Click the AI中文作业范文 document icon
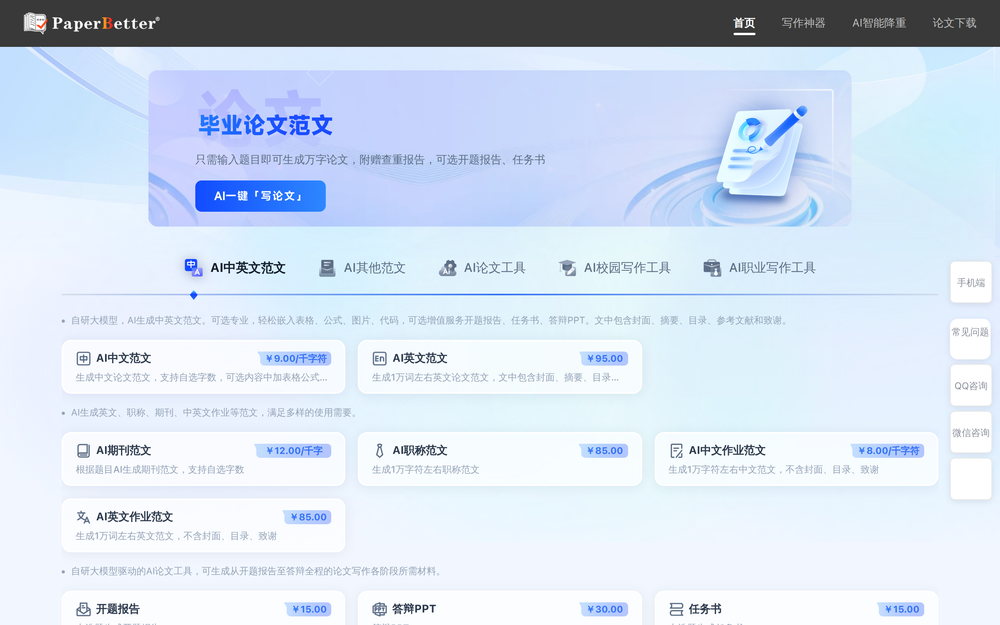Viewport: 1000px width, 625px height. [x=676, y=451]
